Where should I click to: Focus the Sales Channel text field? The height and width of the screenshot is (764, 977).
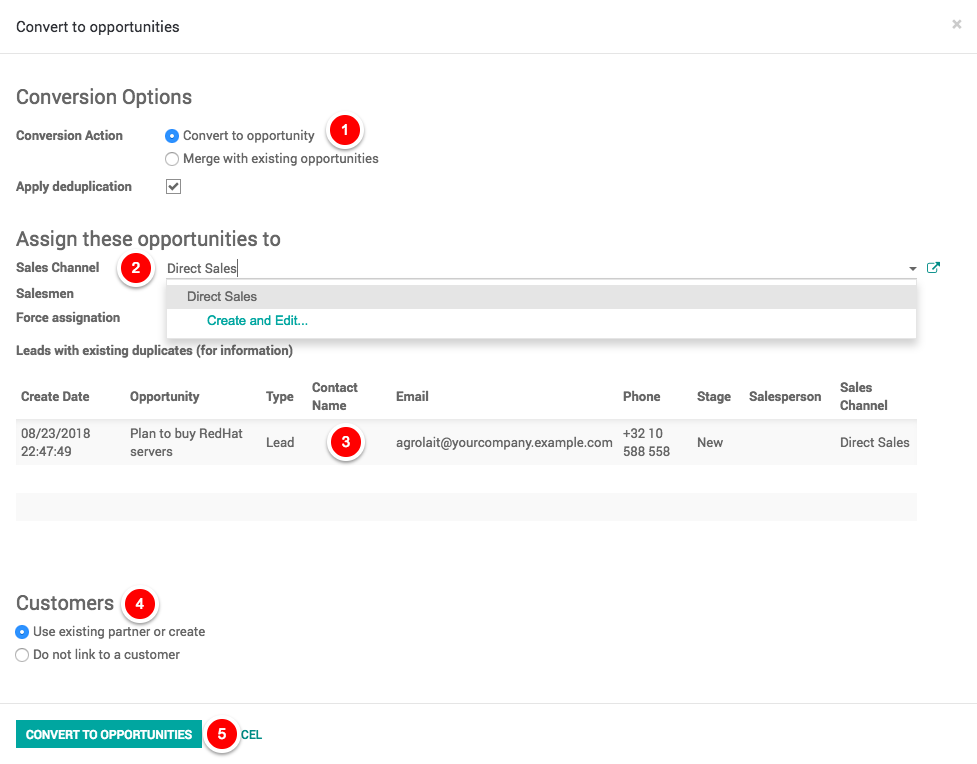pos(530,268)
